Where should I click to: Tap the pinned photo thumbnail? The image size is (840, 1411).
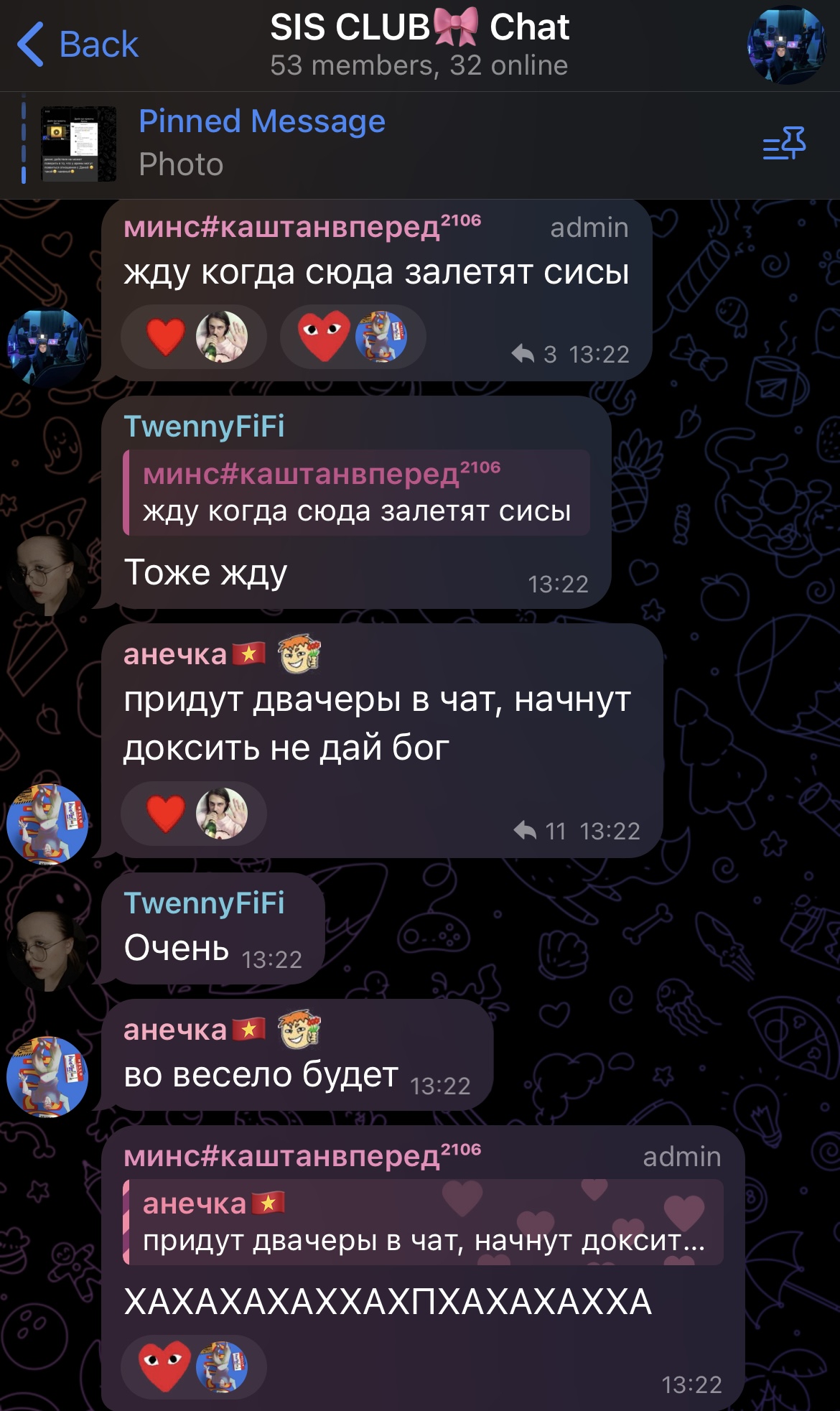click(x=78, y=144)
